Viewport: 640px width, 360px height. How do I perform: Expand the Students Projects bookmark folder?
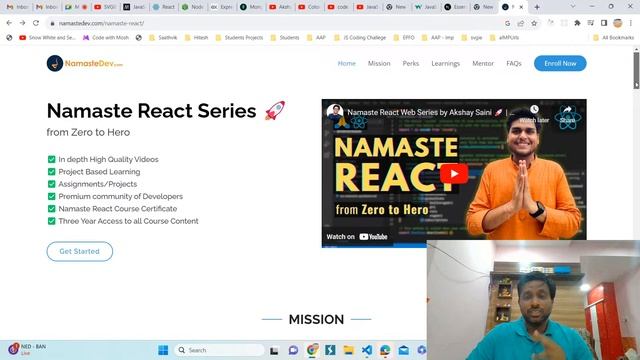click(239, 38)
